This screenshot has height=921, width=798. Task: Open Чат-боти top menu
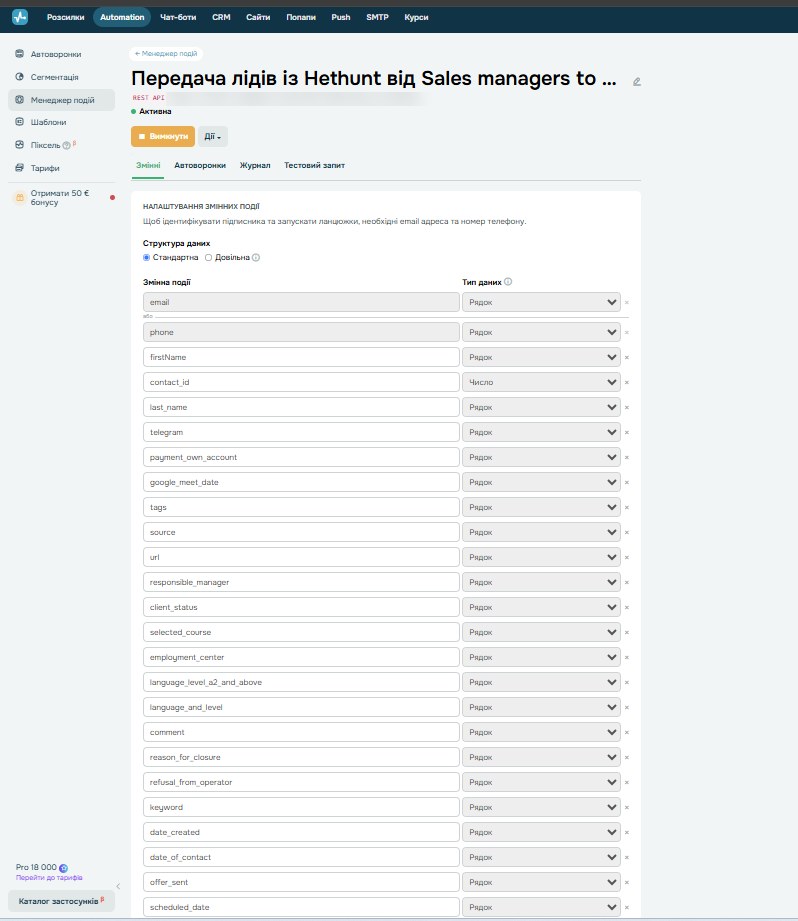click(178, 17)
